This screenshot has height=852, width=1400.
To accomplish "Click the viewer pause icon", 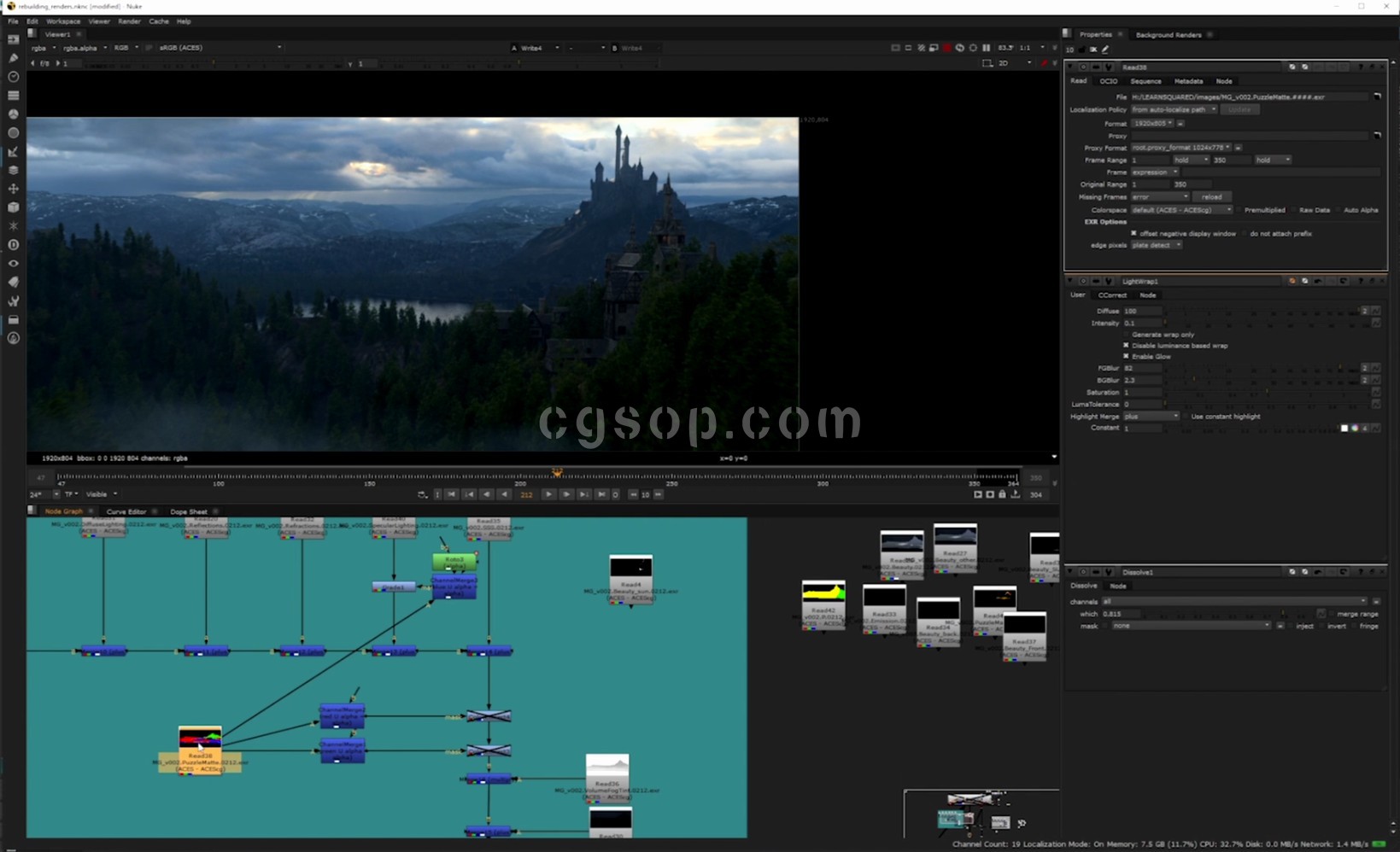I will [x=987, y=48].
